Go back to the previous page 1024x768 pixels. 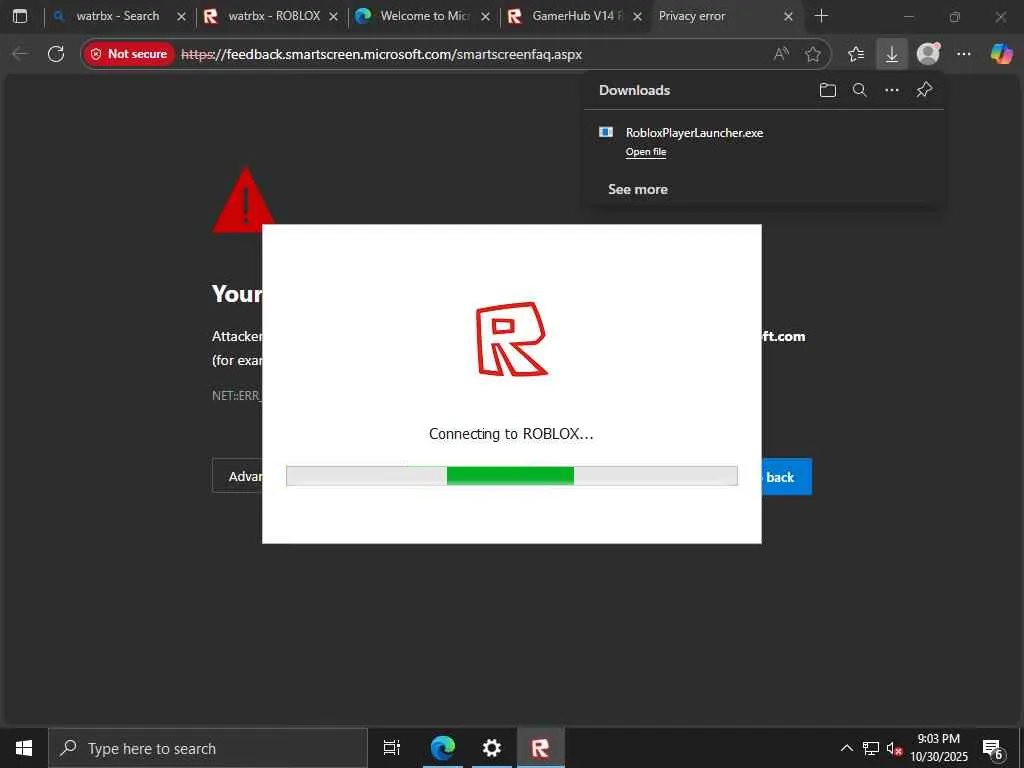click(x=20, y=54)
